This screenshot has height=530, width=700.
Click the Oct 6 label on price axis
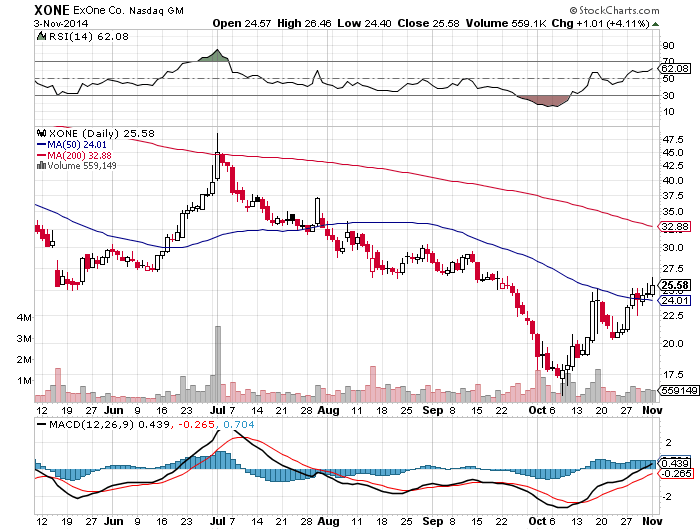click(x=542, y=410)
